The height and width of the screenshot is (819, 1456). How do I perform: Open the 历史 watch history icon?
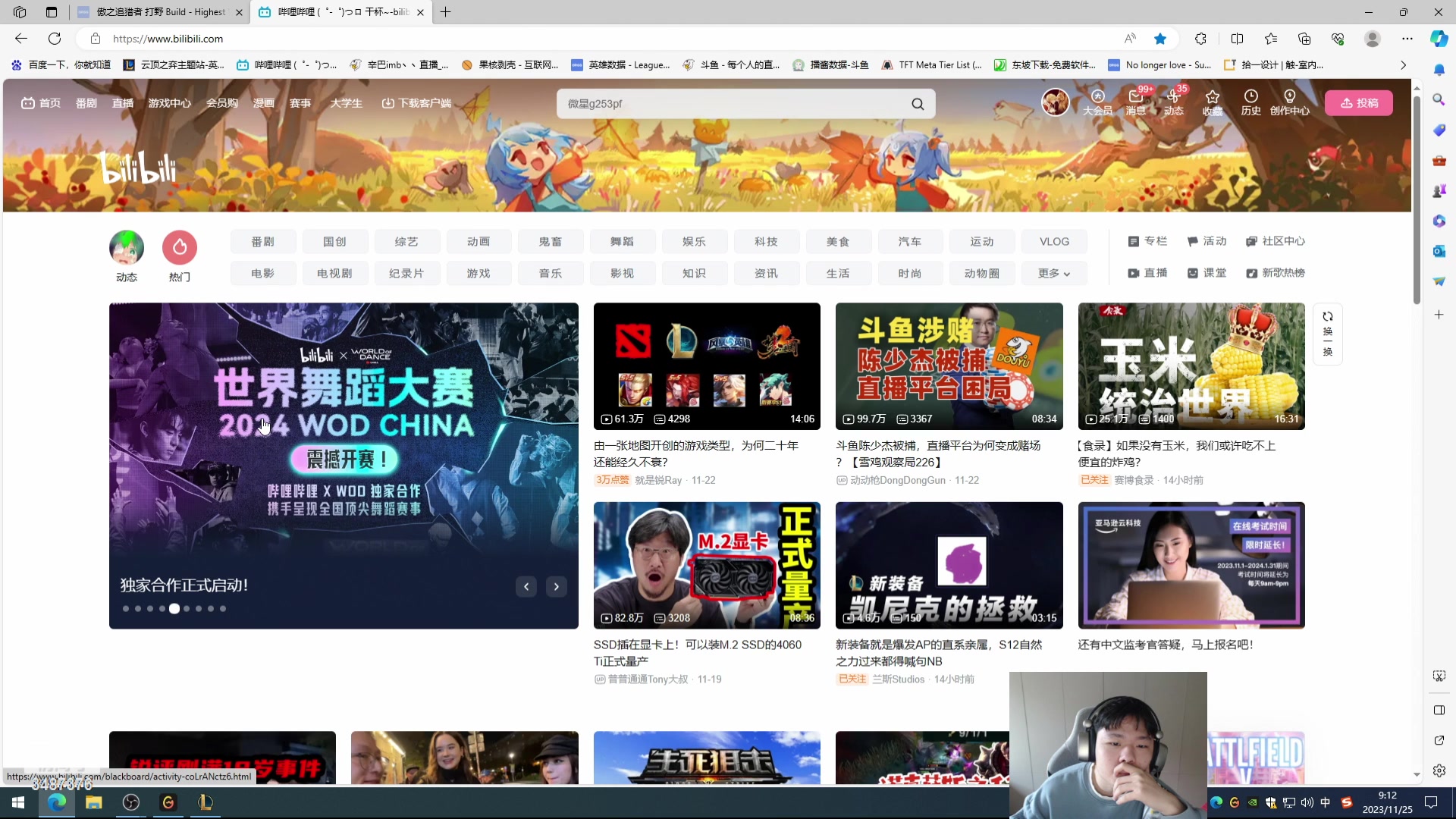point(1250,102)
